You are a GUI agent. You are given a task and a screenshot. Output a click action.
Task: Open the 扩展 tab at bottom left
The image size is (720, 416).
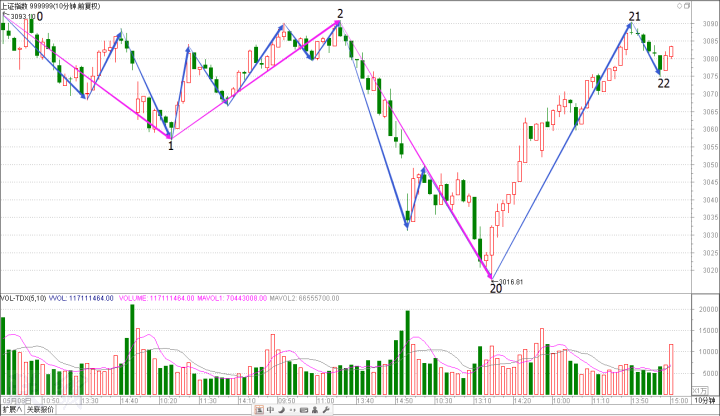pos(12,409)
